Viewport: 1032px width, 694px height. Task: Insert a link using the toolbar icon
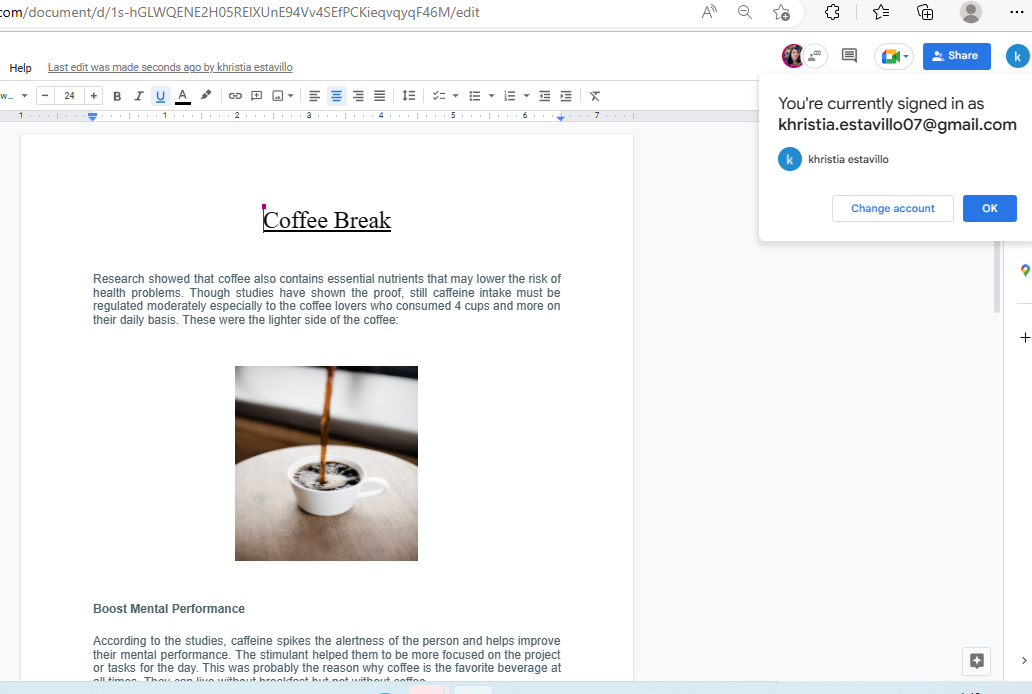click(x=235, y=96)
